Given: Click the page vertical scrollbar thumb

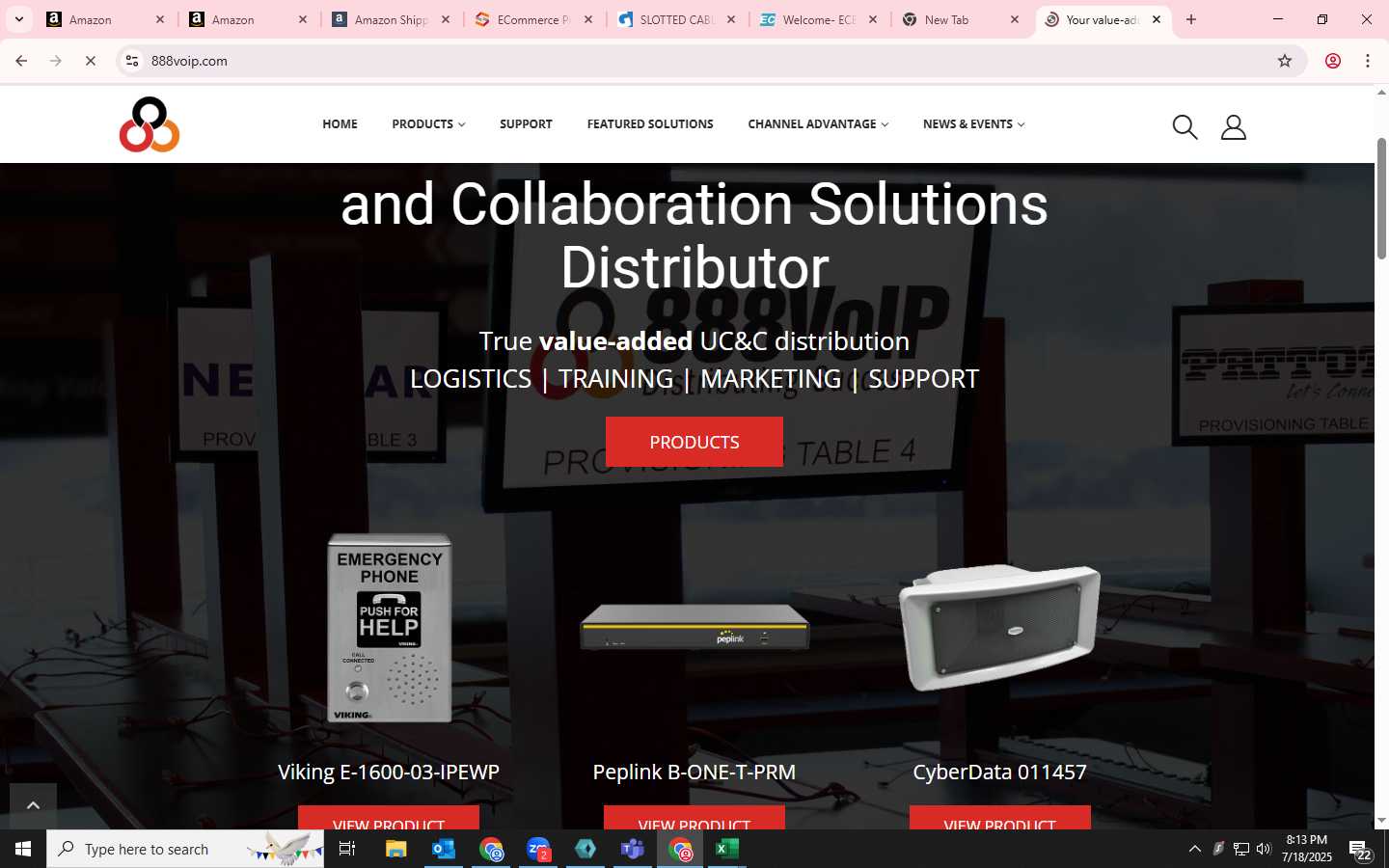Looking at the screenshot, I should (1381, 198).
